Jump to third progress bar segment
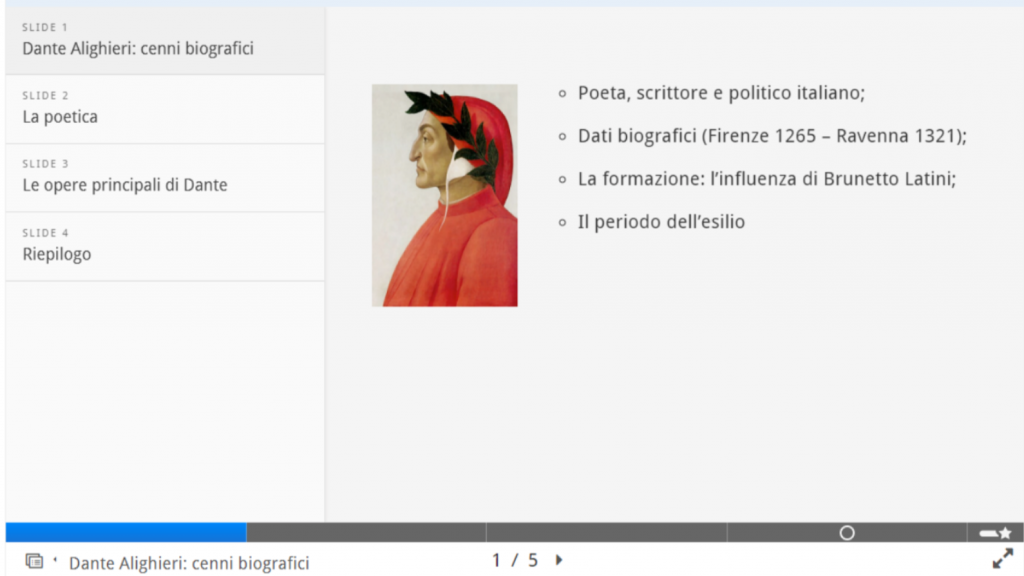 pos(607,532)
